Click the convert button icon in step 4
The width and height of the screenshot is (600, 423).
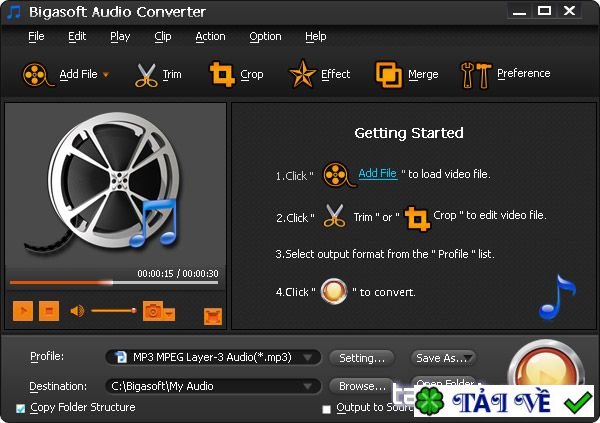[334, 291]
